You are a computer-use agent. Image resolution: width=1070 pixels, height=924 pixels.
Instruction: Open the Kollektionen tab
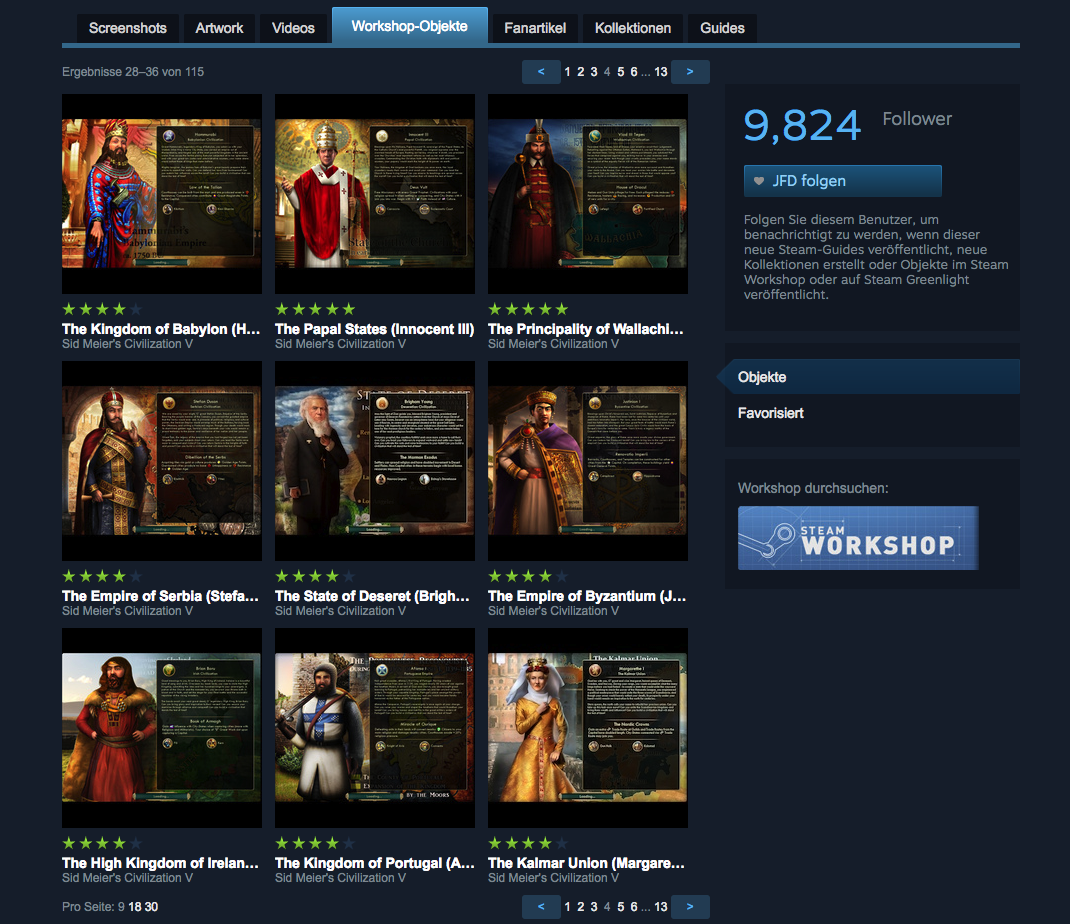coord(633,28)
